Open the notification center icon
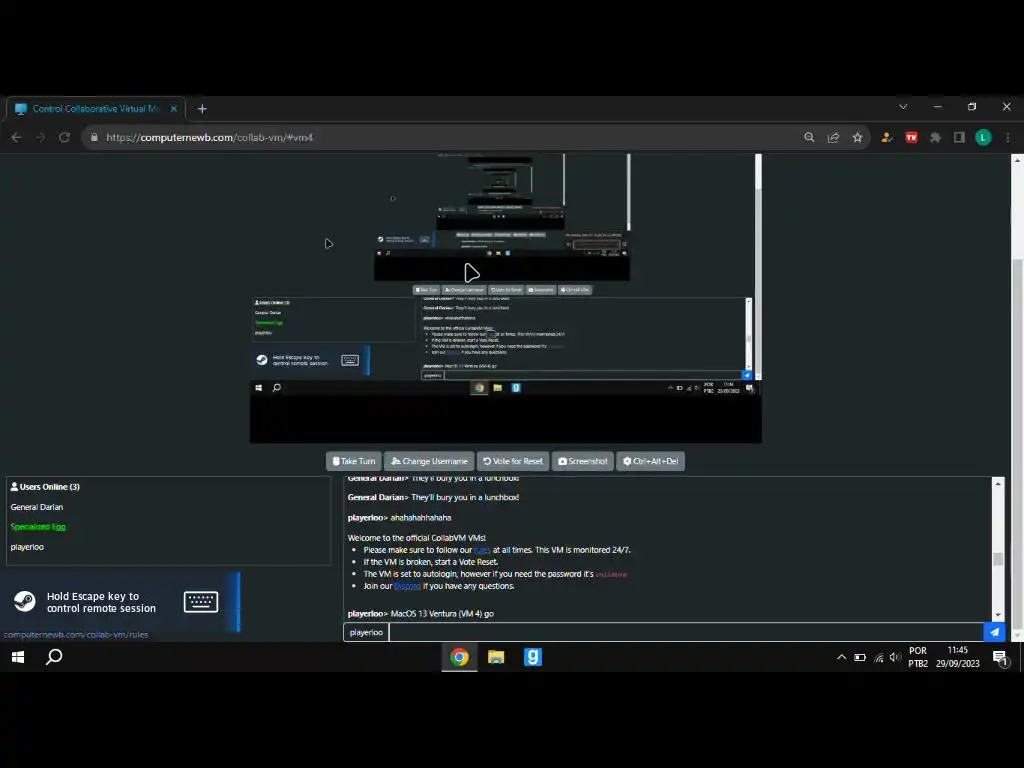The width and height of the screenshot is (1024, 768). [1000, 658]
